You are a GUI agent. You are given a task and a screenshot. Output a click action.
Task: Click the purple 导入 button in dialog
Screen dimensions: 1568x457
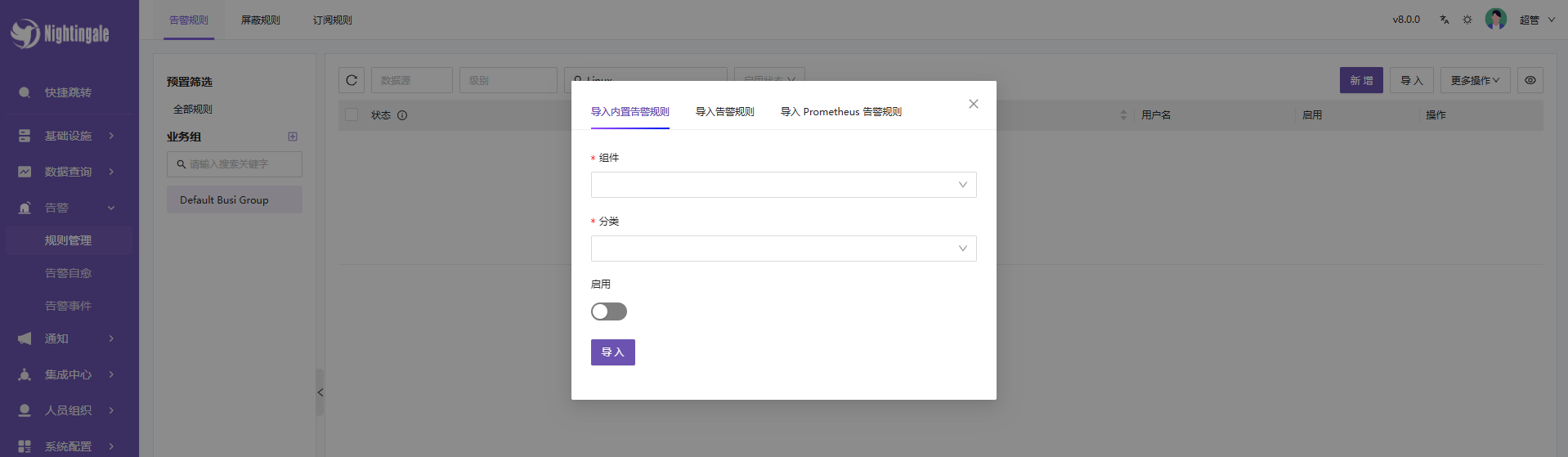[x=612, y=352]
